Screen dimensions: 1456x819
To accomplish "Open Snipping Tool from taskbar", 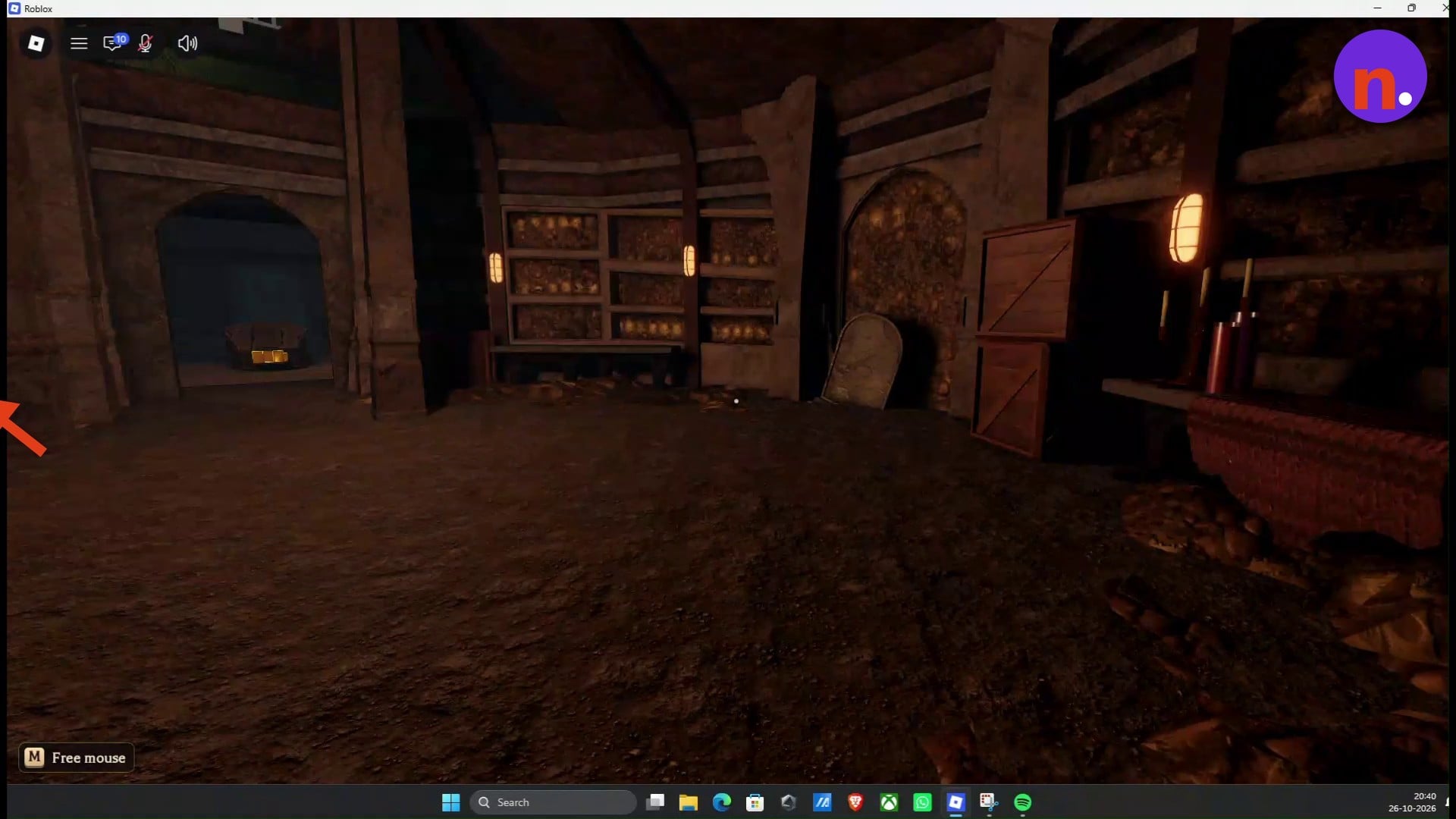I will [989, 802].
